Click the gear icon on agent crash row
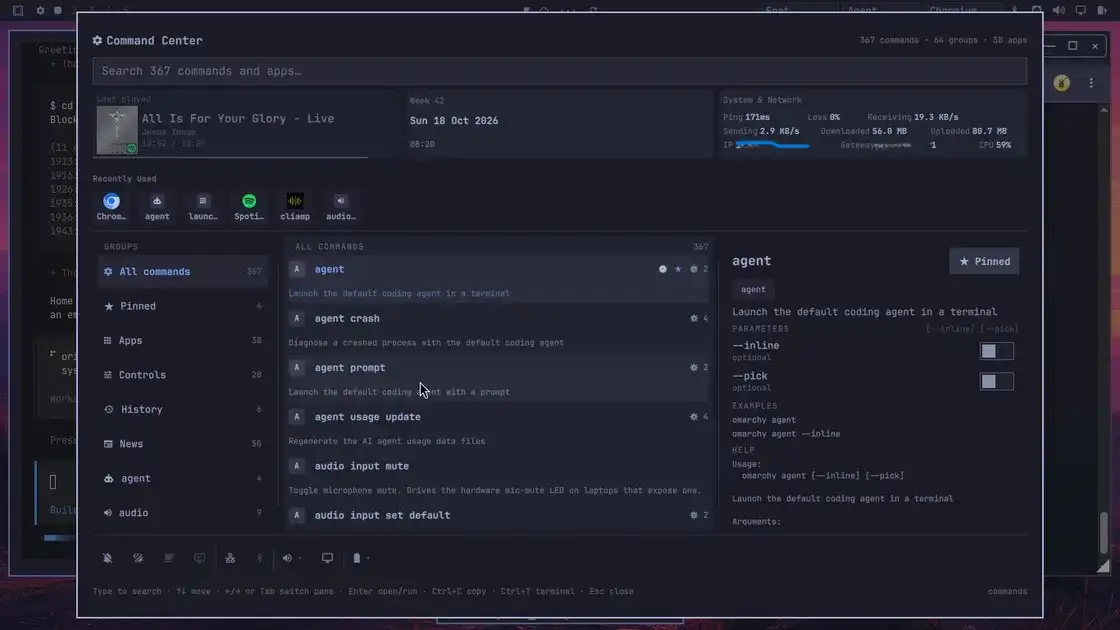Screen dimensions: 1120x630 [x=694, y=319]
